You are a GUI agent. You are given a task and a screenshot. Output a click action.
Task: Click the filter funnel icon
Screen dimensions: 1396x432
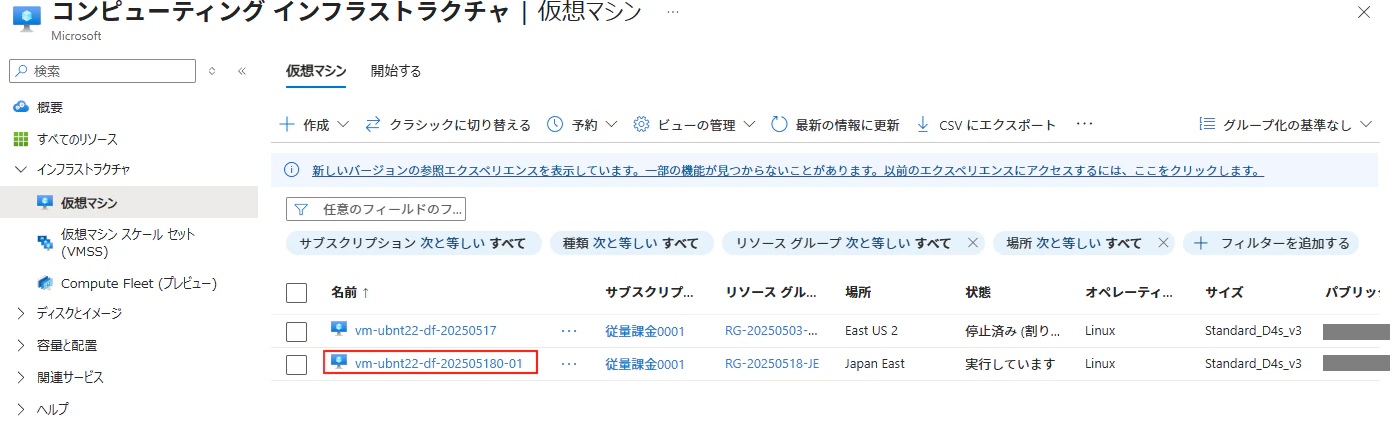click(x=301, y=209)
